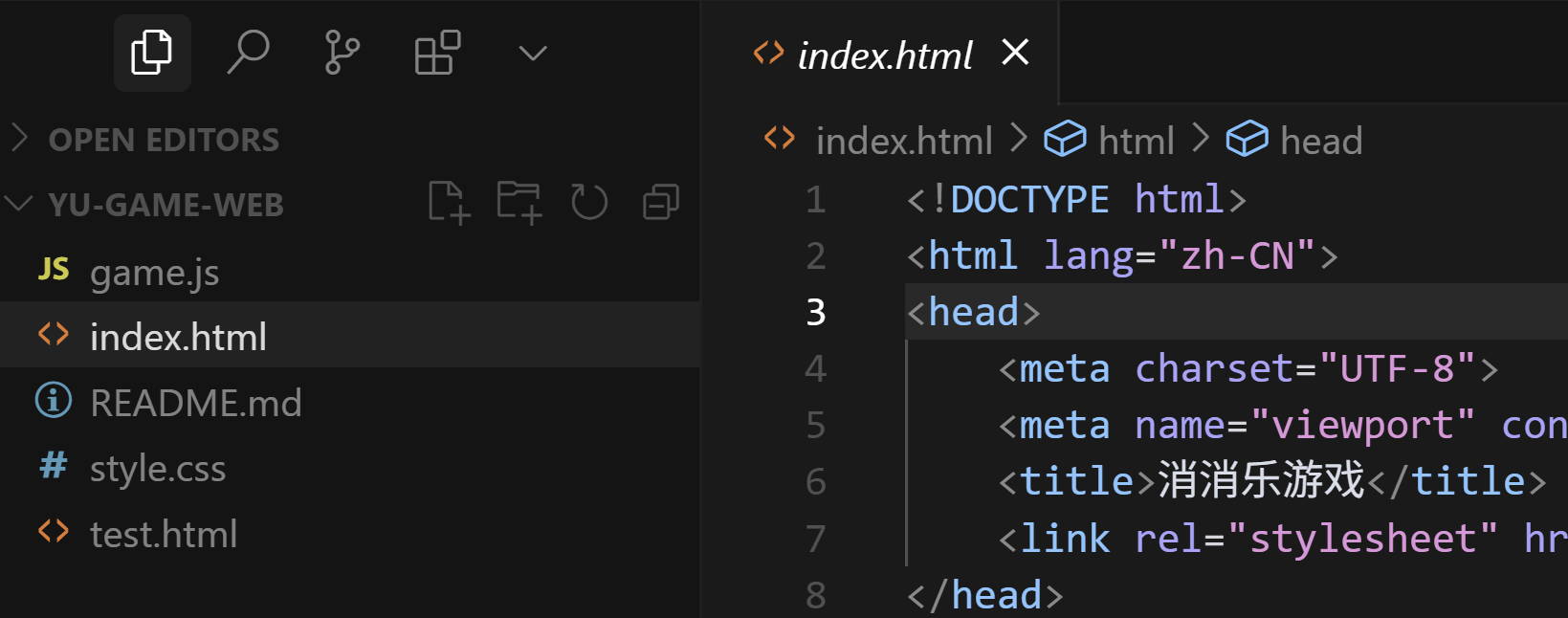
Task: Close the index.html editor tab
Action: (x=1015, y=52)
